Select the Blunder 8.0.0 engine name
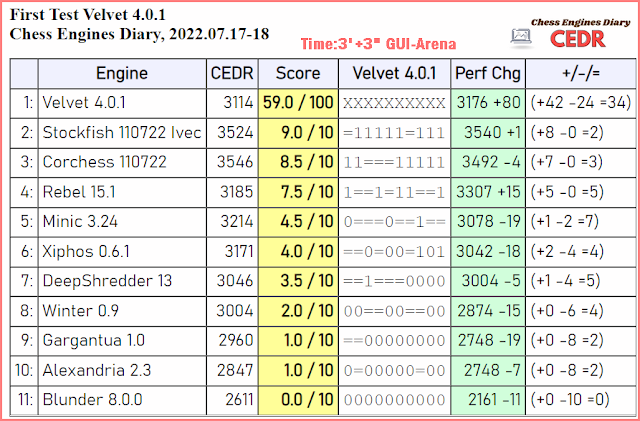 (x=92, y=400)
